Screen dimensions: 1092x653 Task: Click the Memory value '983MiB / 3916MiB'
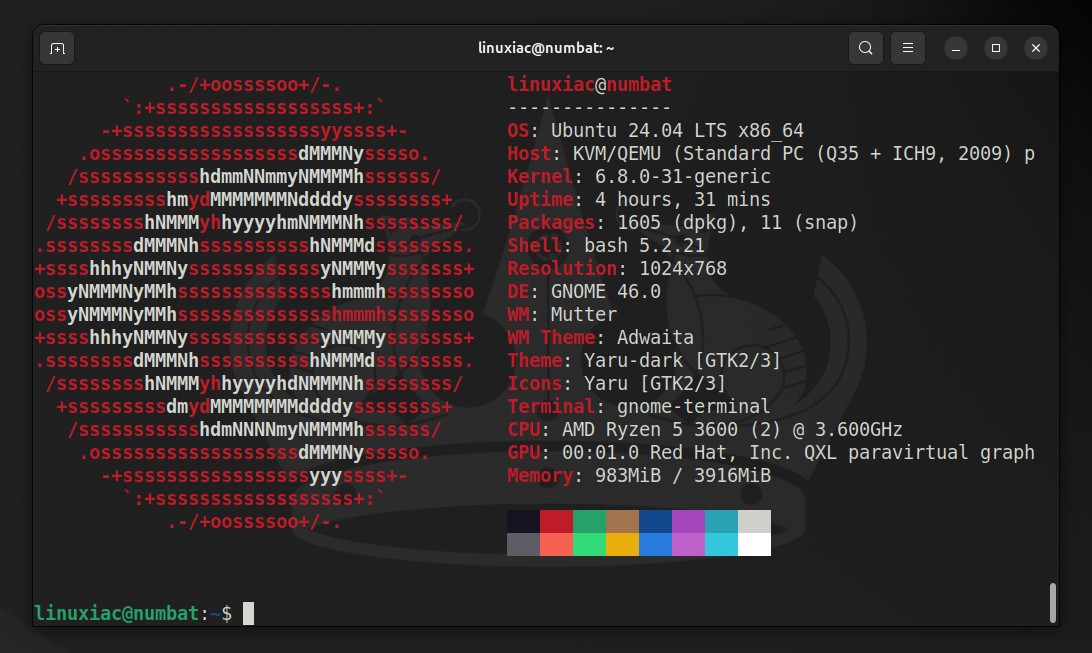682,475
